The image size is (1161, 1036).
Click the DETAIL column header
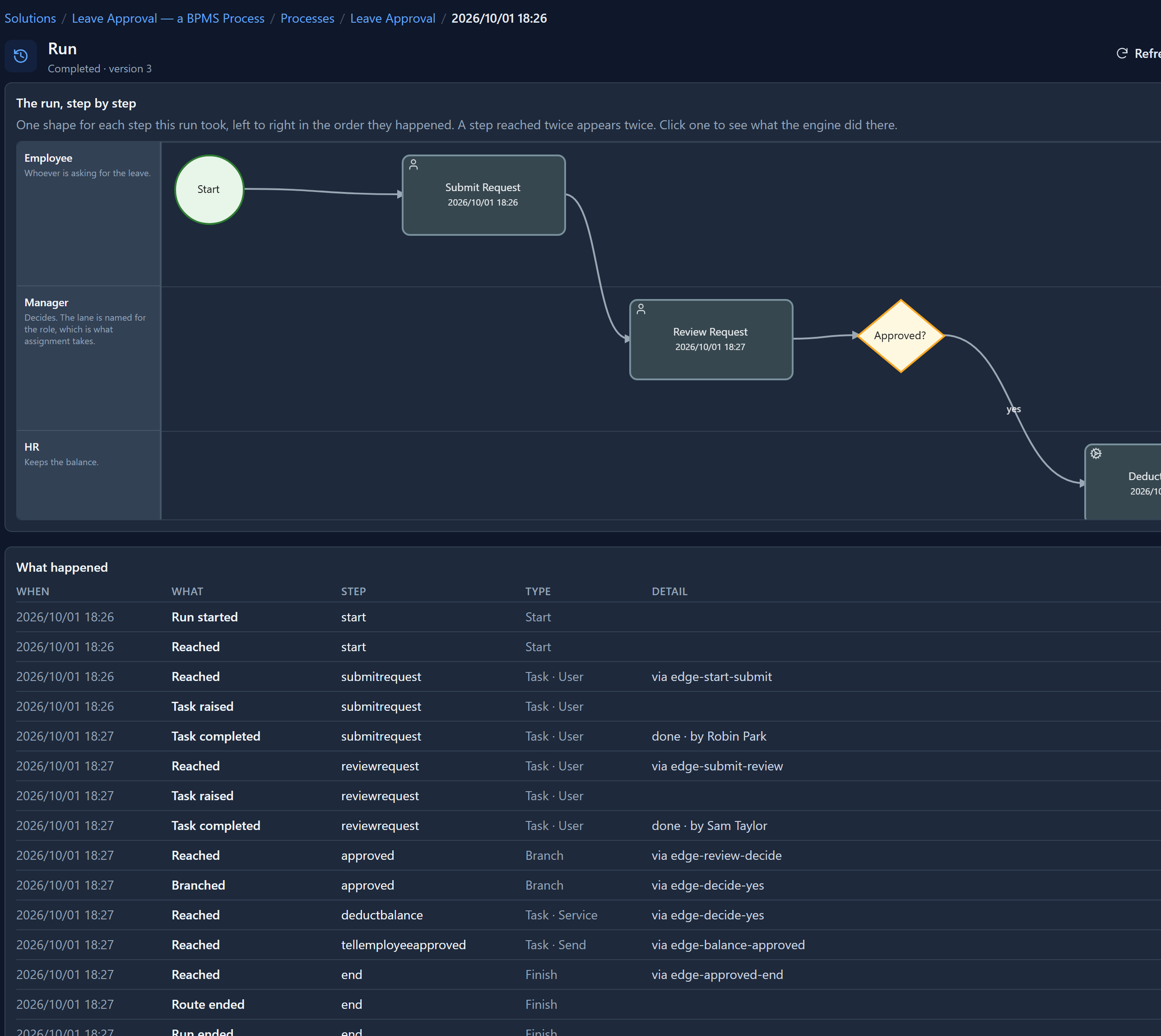point(670,591)
